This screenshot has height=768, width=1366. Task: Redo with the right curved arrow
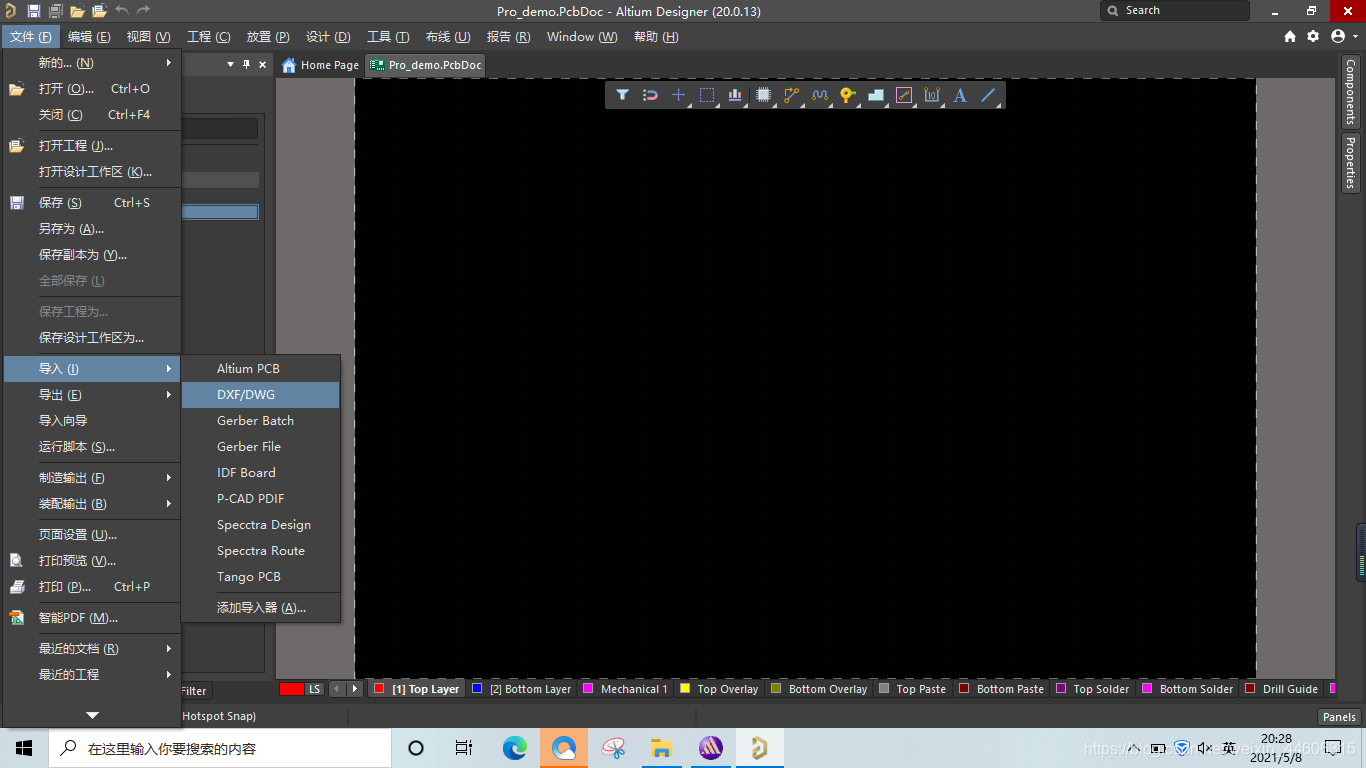pos(143,11)
